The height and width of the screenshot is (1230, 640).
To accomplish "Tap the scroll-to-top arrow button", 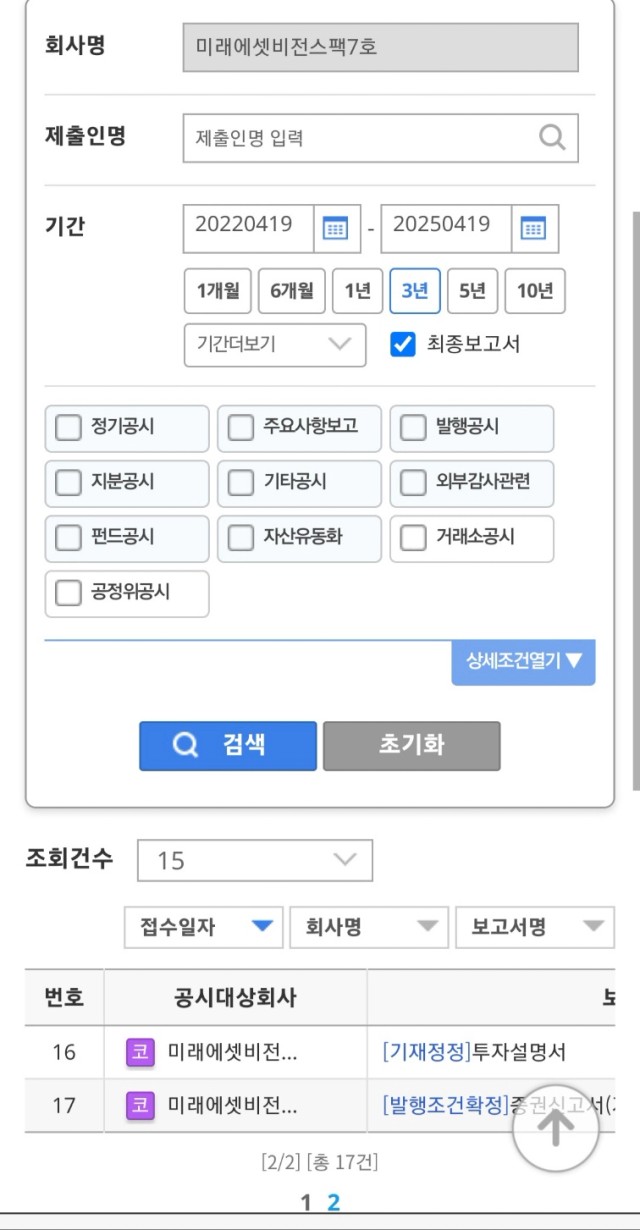I will [x=556, y=1127].
